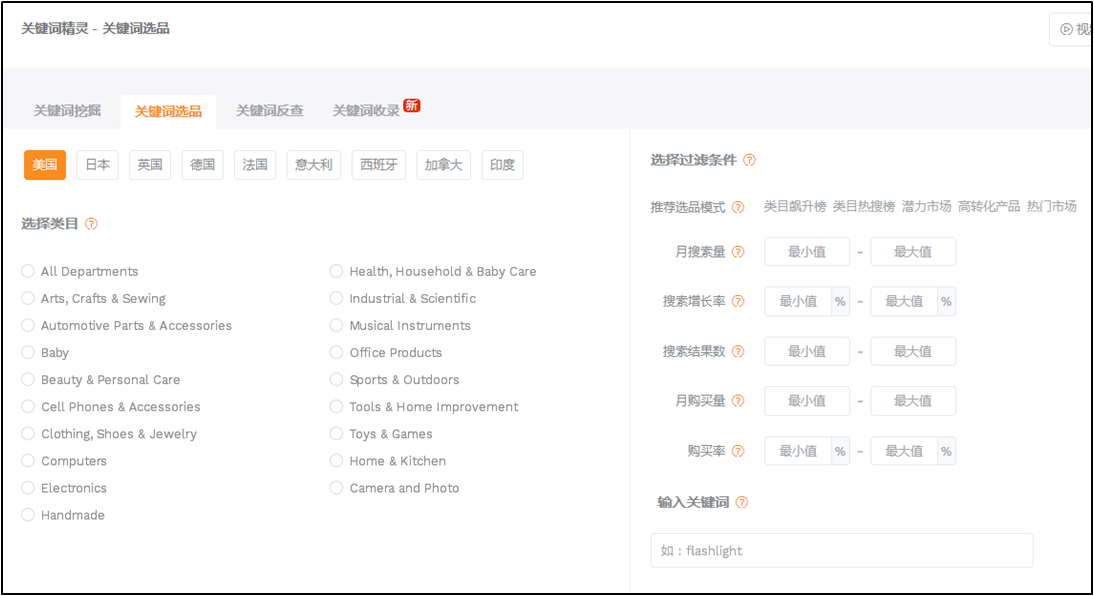Focus the 月搜索量 minimum value field
1094x596 pixels.
click(806, 252)
